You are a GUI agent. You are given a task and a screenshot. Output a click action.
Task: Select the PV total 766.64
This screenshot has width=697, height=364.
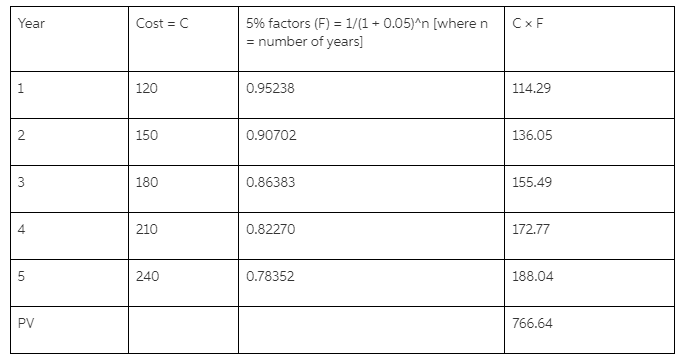[x=532, y=323]
